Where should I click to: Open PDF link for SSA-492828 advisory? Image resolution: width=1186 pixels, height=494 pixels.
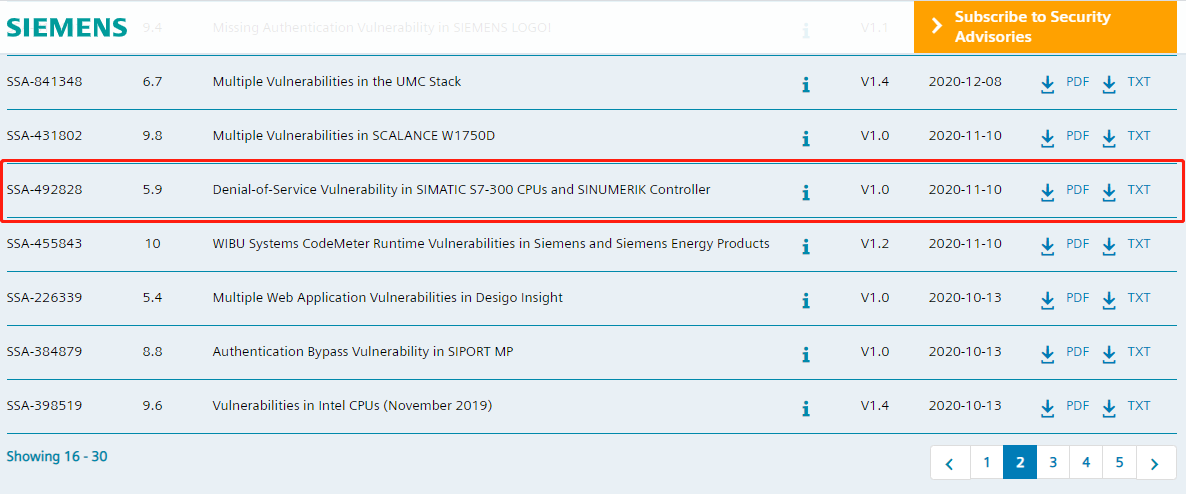click(1078, 190)
